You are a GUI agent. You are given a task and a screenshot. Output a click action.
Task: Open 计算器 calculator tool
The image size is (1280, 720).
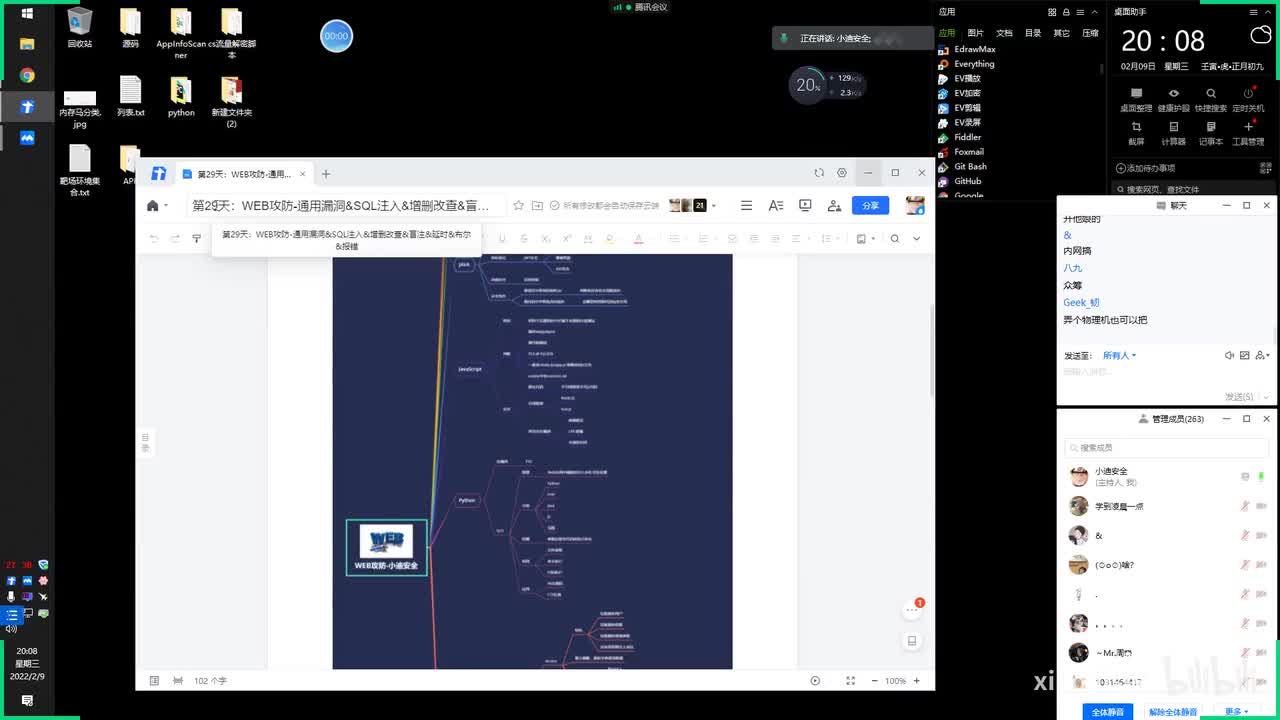pos(1174,134)
